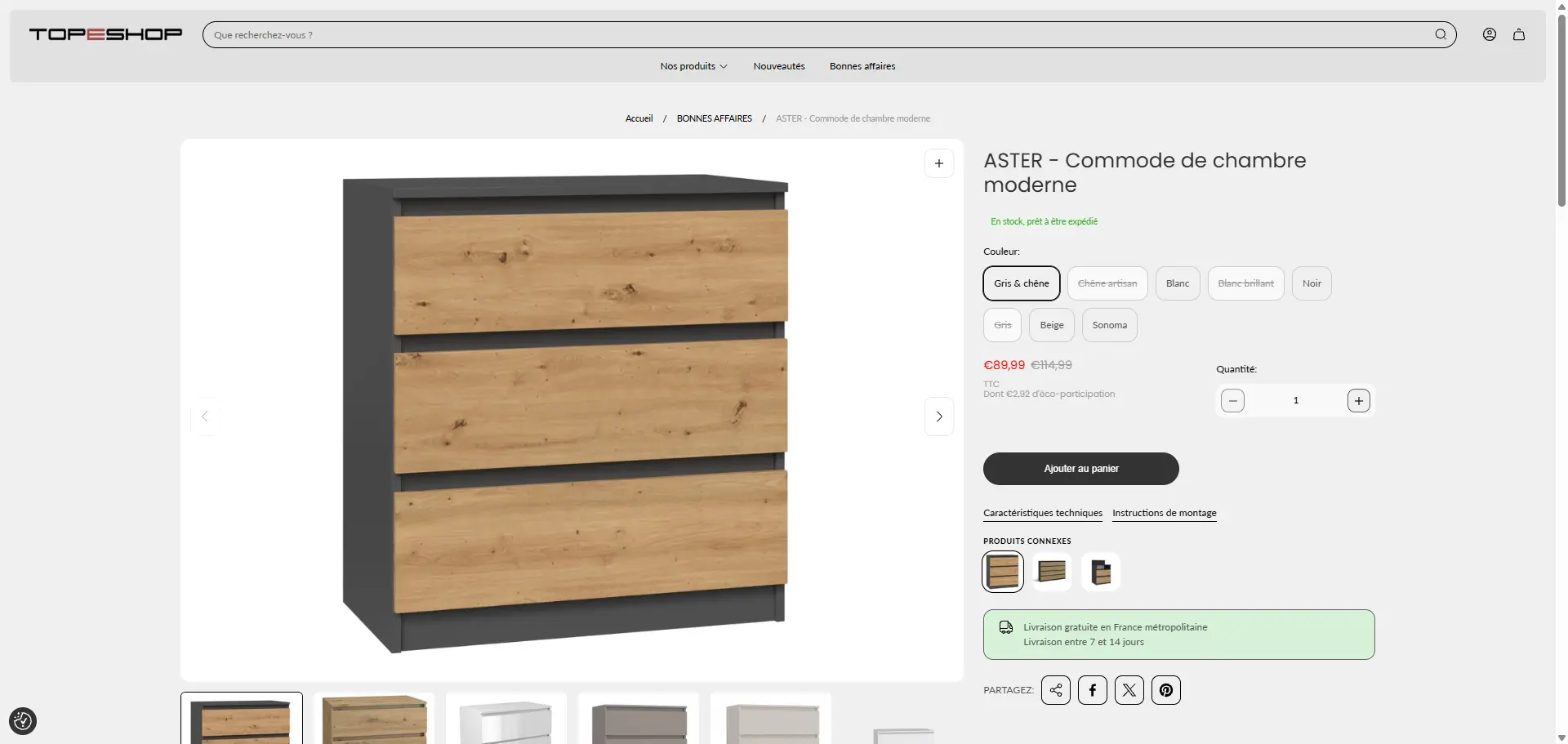
Task: Select second related product with wide dresser
Action: pyautogui.click(x=1052, y=572)
